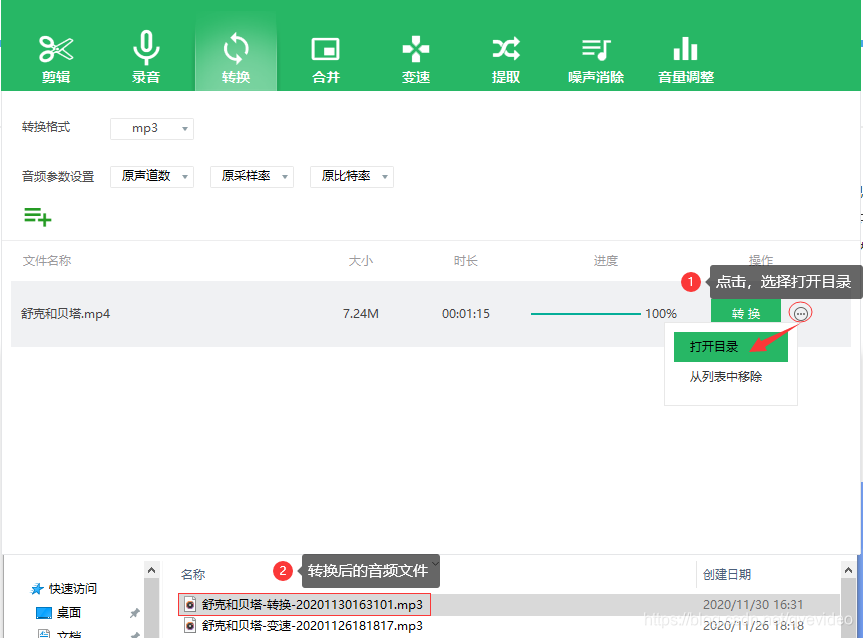Click the 00:01:15 duration value
Screen dimensions: 863x638
pos(466,314)
